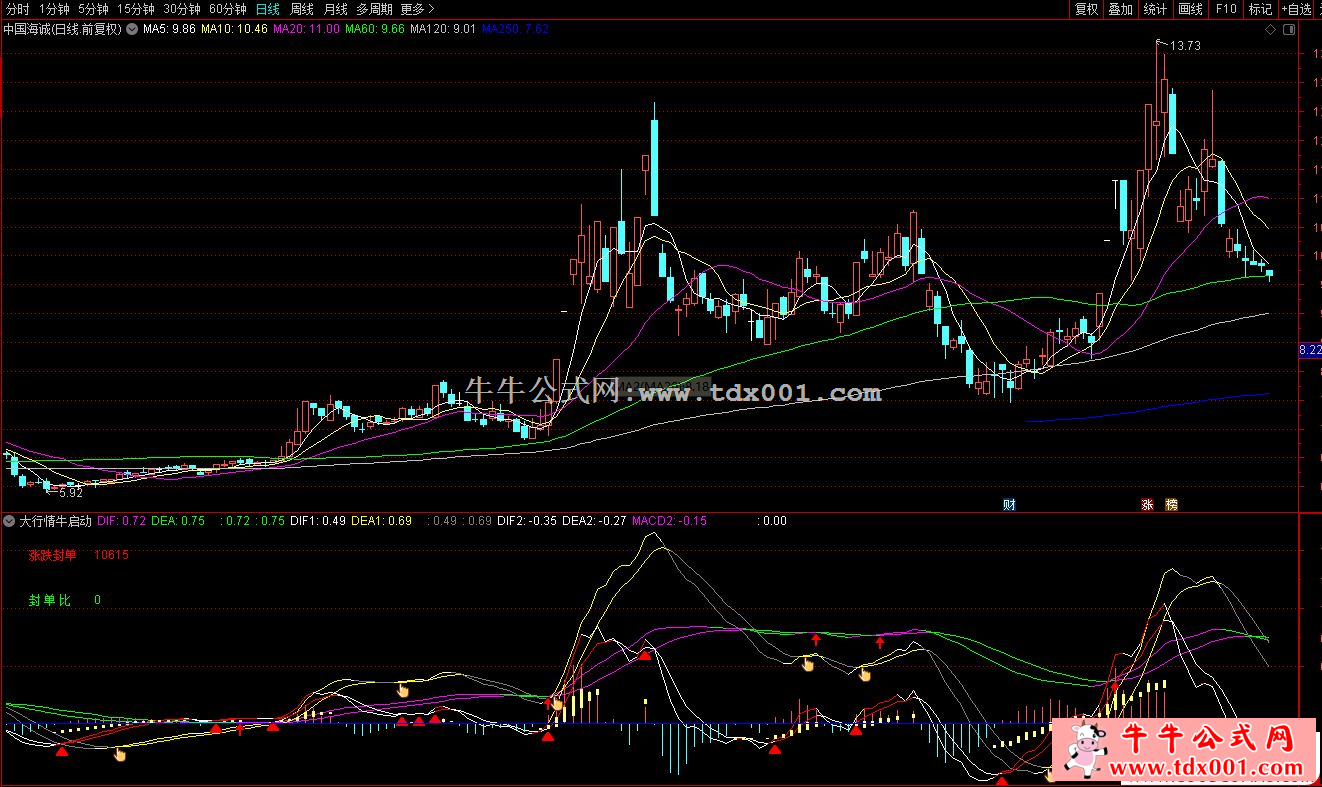Image resolution: width=1322 pixels, height=787 pixels.
Task: Select the 5分钟 period tab
Action: (93, 9)
